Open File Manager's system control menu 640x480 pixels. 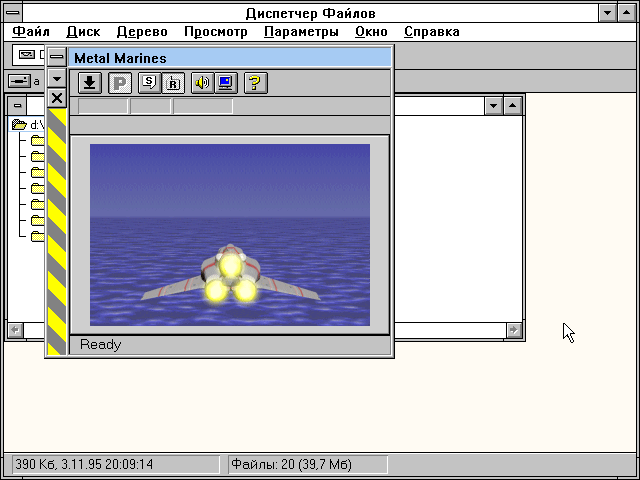[x=13, y=13]
